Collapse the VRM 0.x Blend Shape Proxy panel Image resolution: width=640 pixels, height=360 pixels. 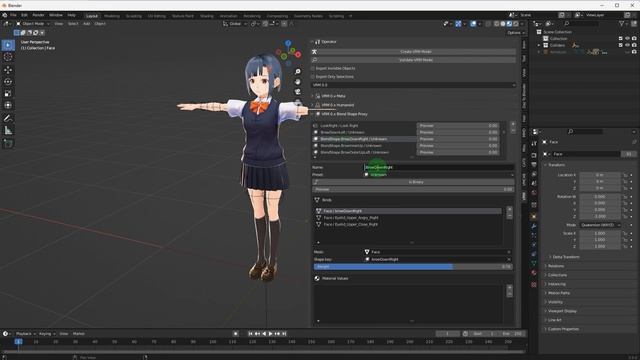point(344,114)
